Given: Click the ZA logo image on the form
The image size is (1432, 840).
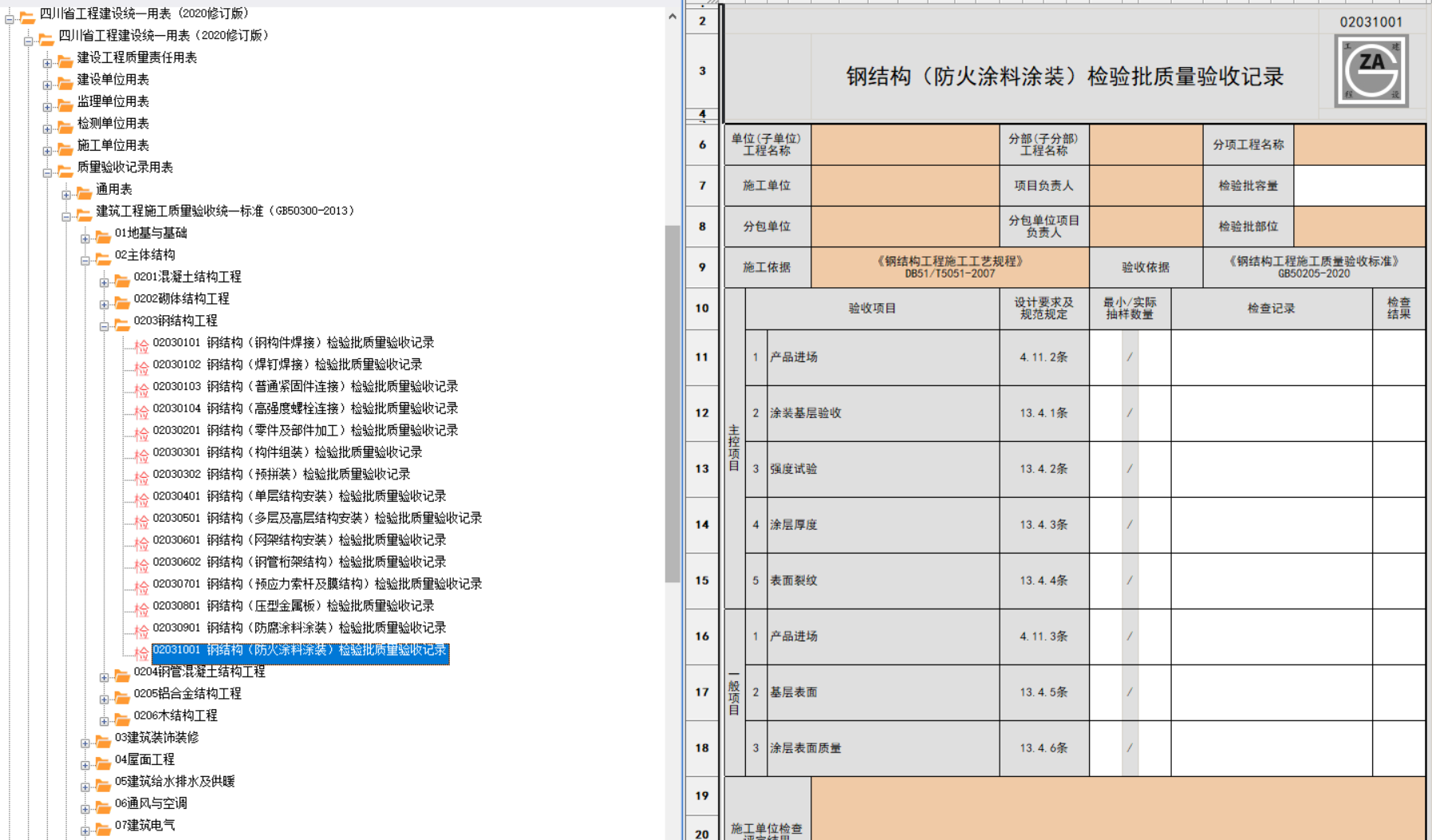Looking at the screenshot, I should [1371, 70].
